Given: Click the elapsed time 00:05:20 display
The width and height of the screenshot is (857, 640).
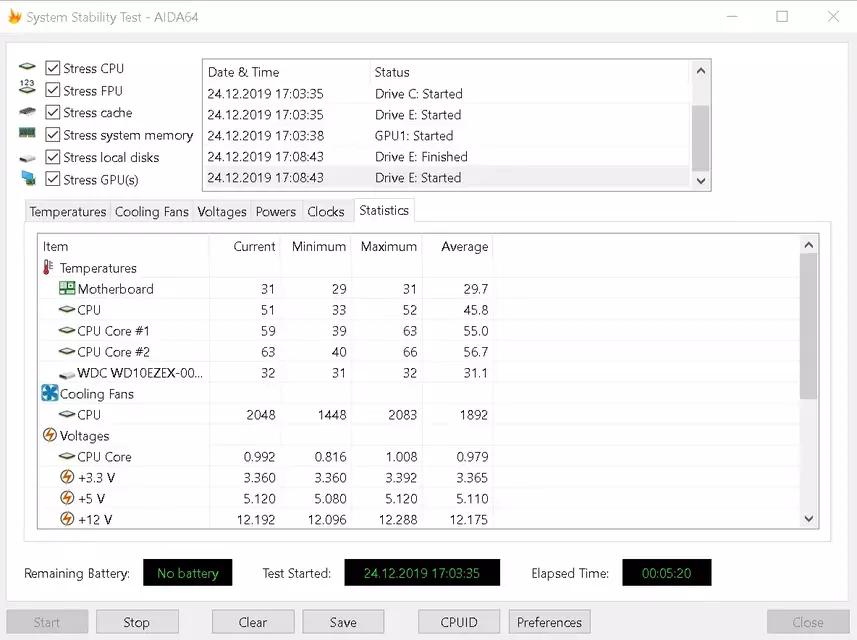Looking at the screenshot, I should click(x=667, y=573).
